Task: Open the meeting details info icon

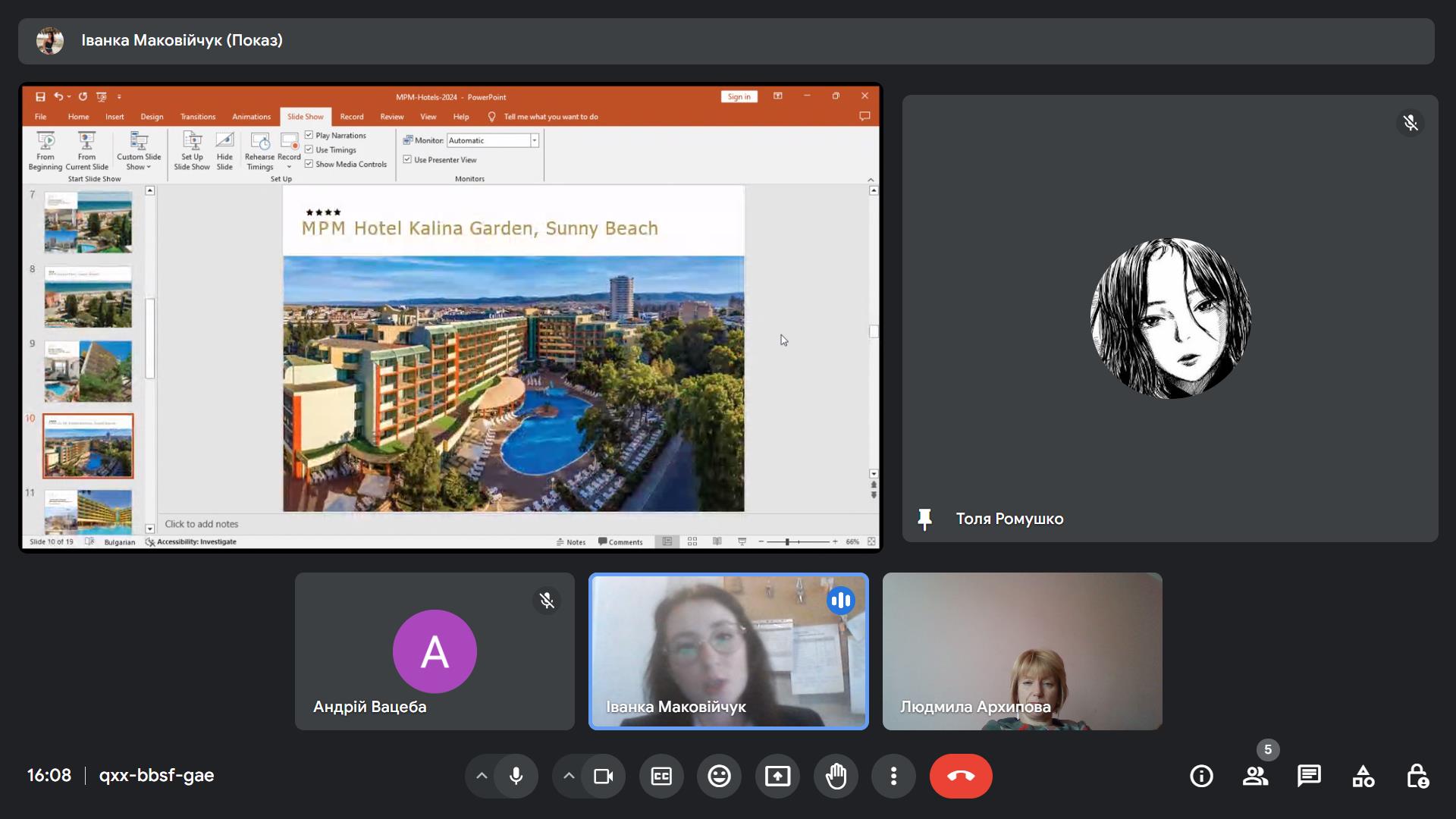Action: point(1201,776)
